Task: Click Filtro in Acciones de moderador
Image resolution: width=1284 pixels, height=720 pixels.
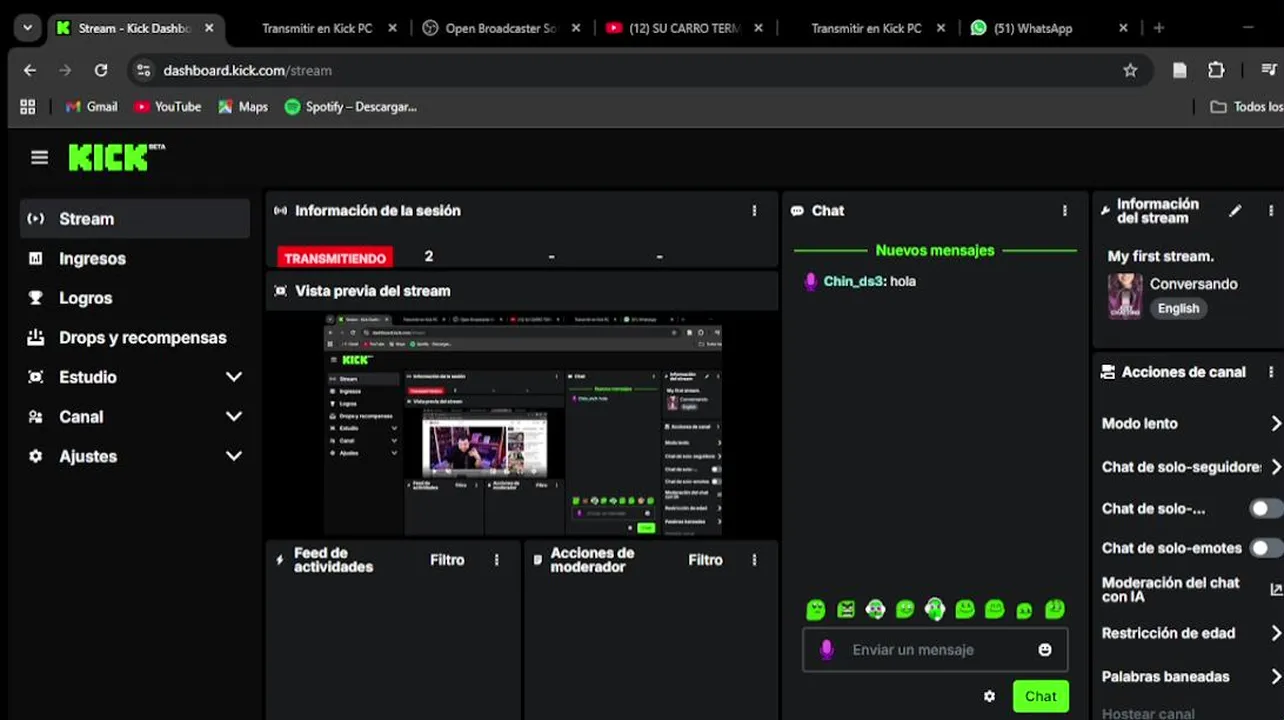Action: [x=705, y=560]
